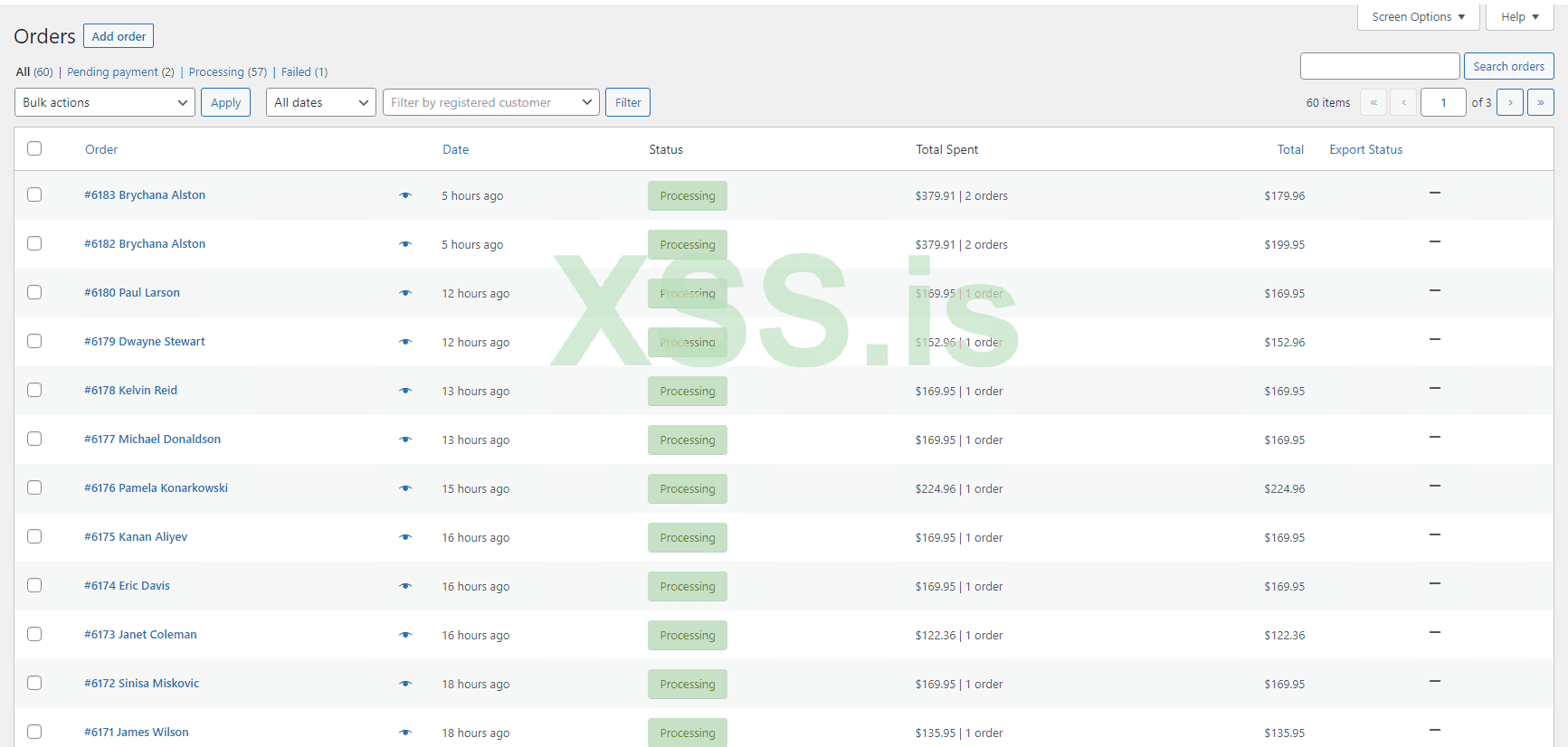Viewport: 1568px width, 747px height.
Task: Sort by Total column header
Action: point(1290,149)
